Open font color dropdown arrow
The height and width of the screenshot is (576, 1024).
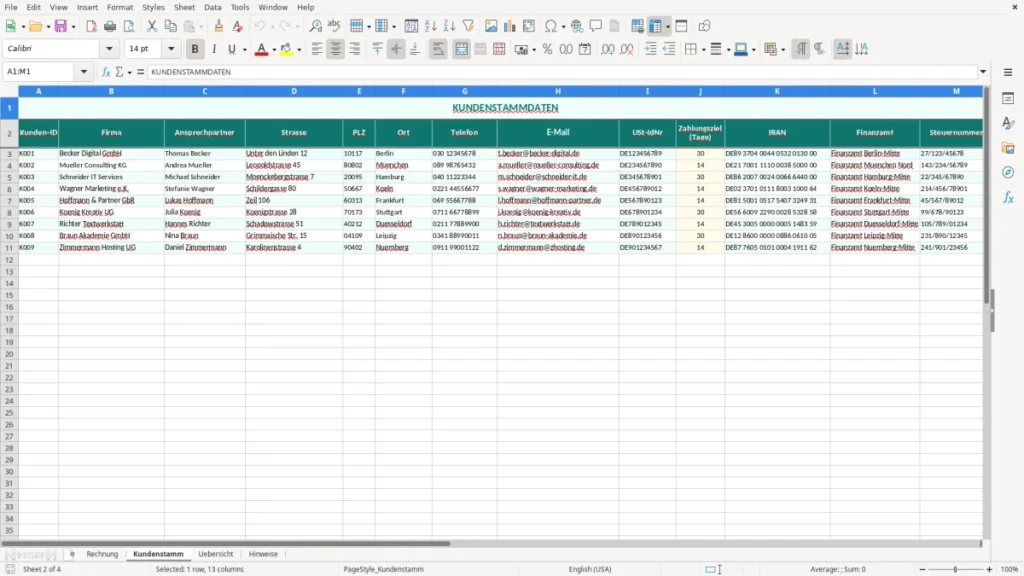[x=274, y=50]
